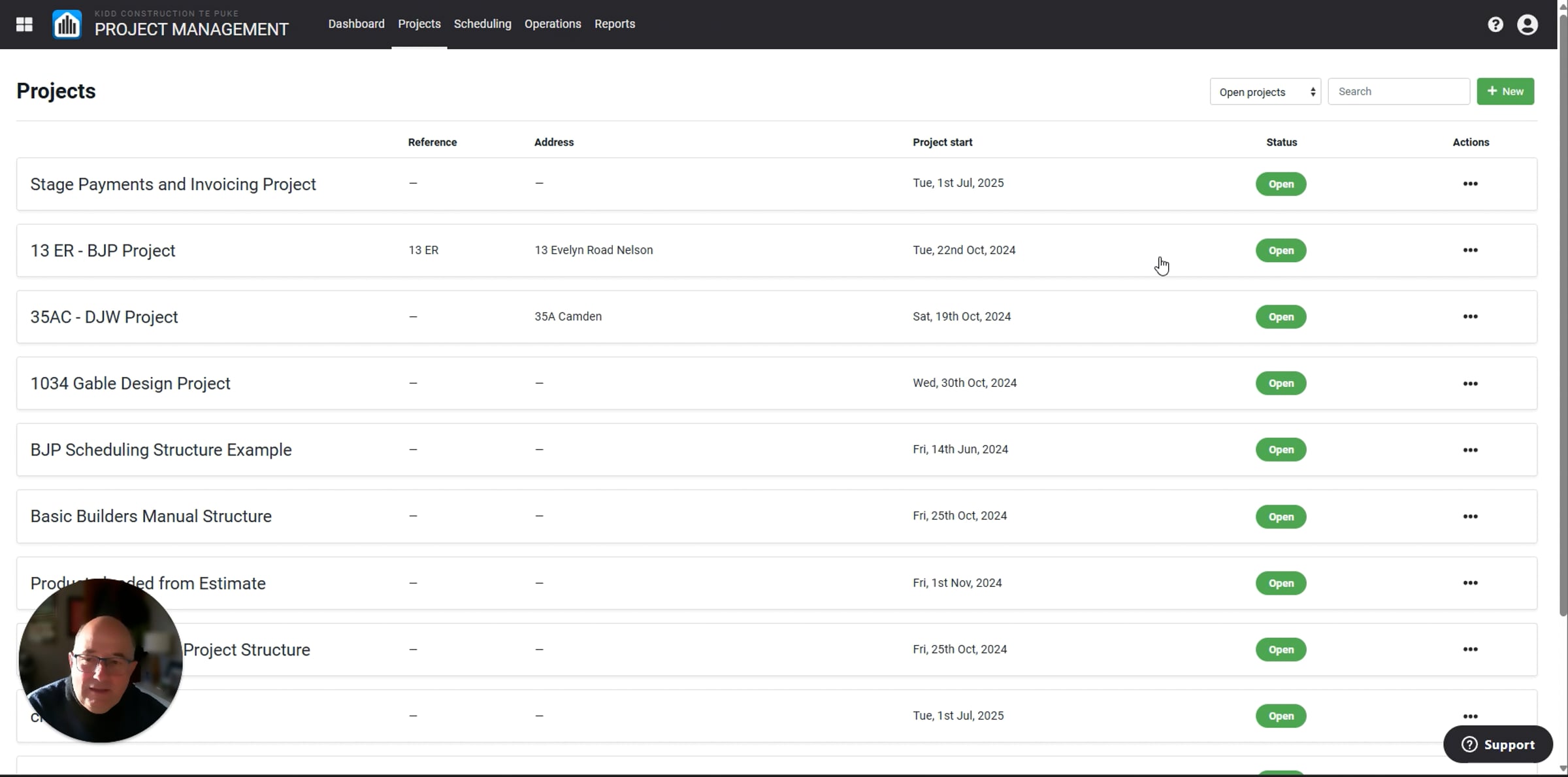
Task: Open the user account profile icon
Action: point(1527,24)
